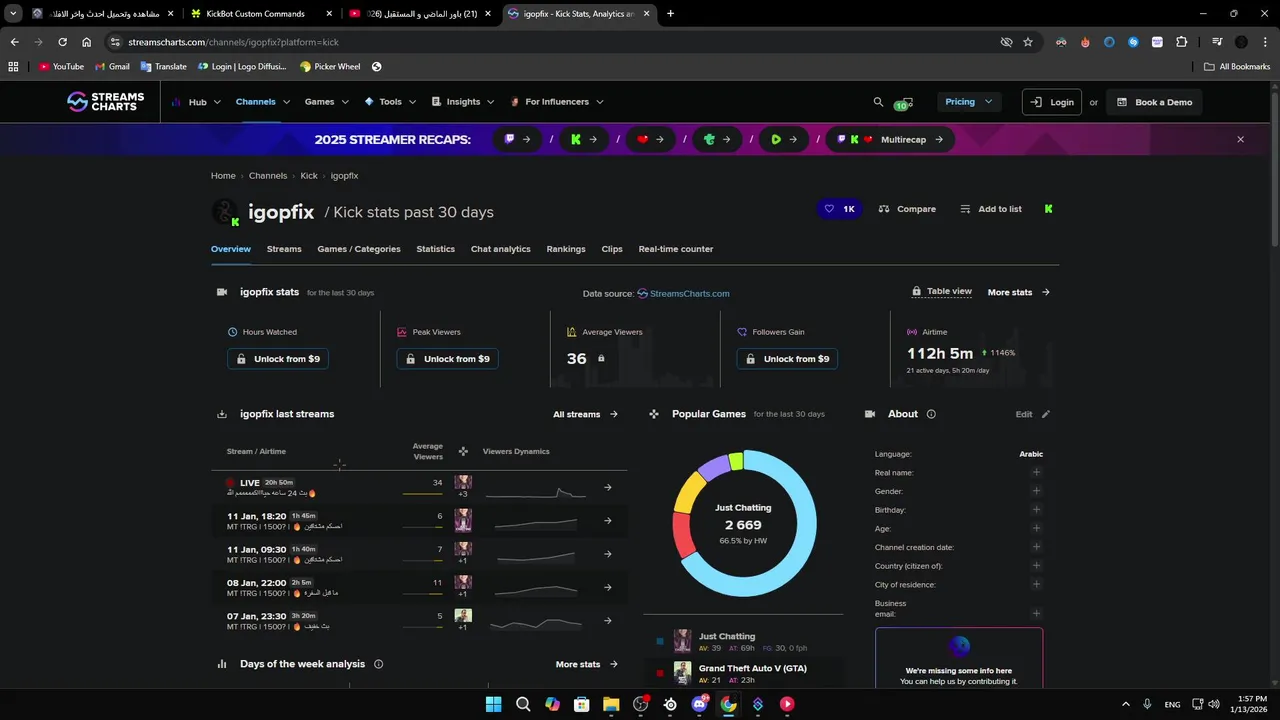Open the Kick streamer recap pill
The width and height of the screenshot is (1280, 720).
584,140
